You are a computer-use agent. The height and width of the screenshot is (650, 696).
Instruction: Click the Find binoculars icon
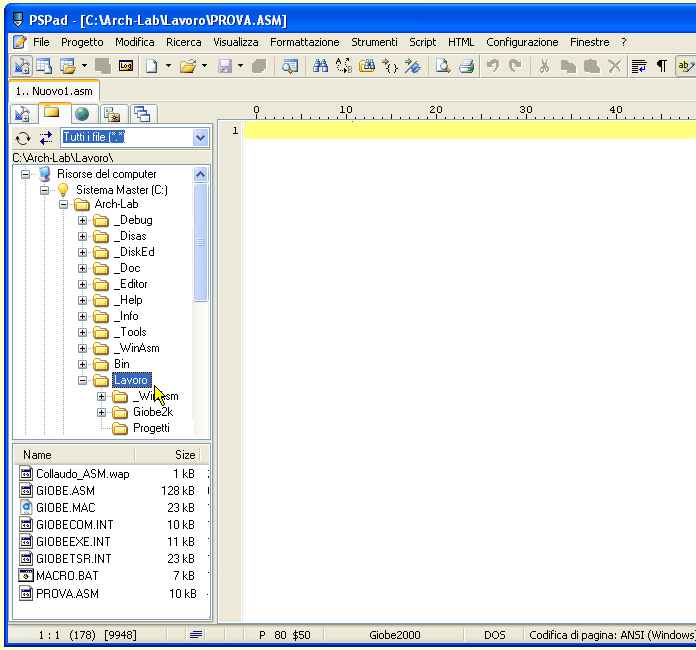pos(320,67)
